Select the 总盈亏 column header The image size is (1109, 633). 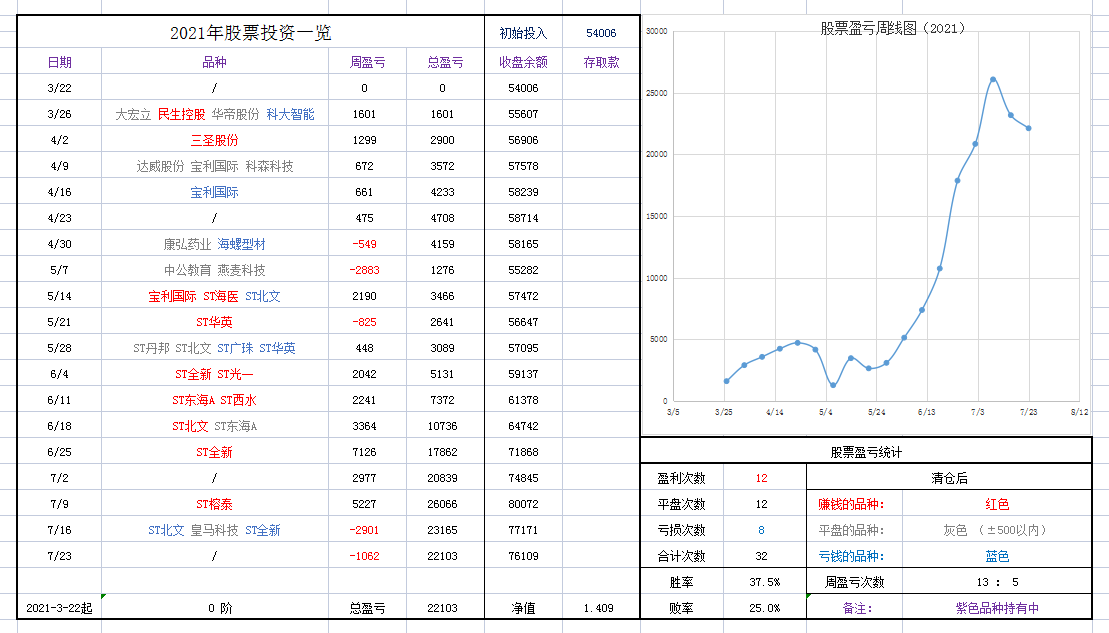click(x=446, y=62)
